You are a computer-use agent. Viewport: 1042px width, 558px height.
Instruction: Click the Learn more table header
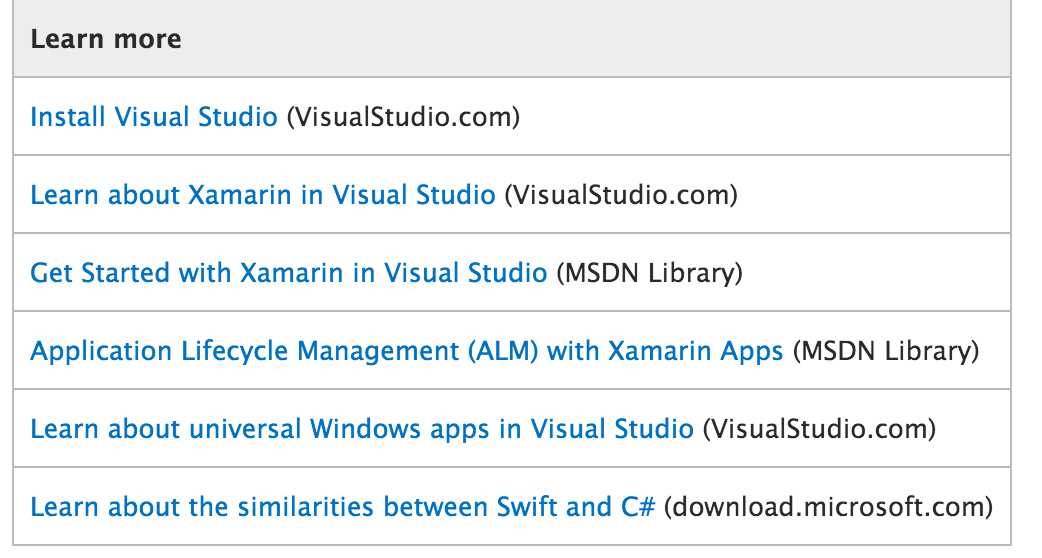(x=106, y=39)
